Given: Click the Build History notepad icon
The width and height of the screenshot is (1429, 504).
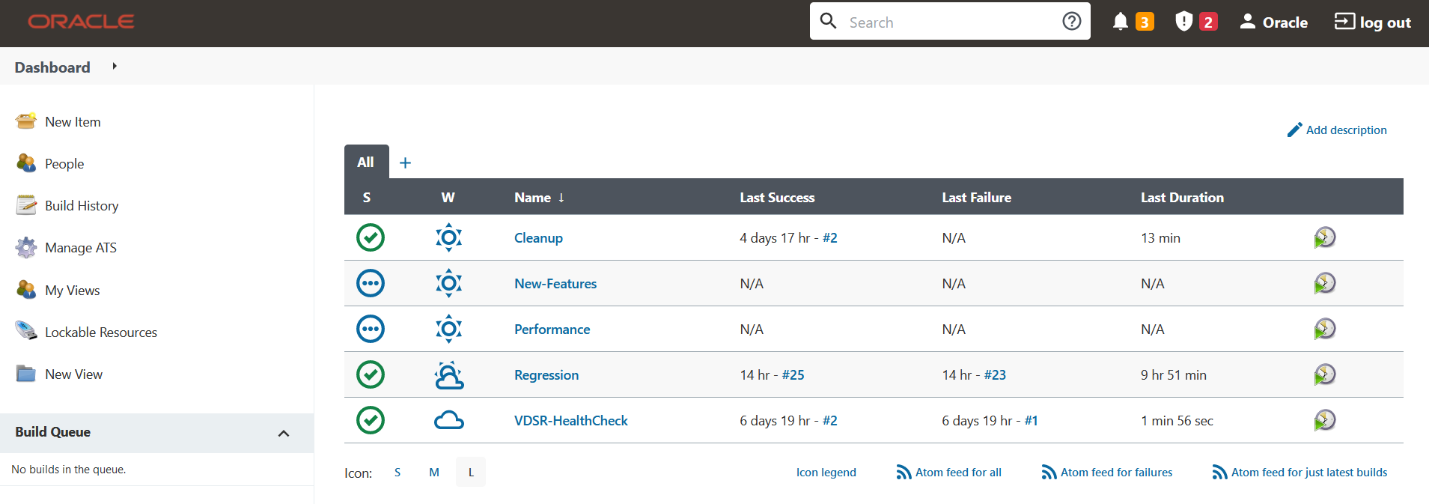Looking at the screenshot, I should [x=26, y=205].
